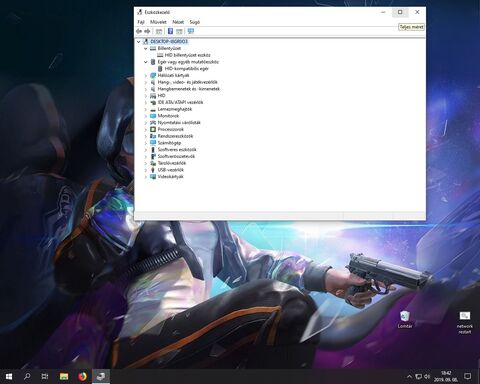Click the forward arrow toolbar icon
This screenshot has height=384, width=480.
tap(147, 31)
